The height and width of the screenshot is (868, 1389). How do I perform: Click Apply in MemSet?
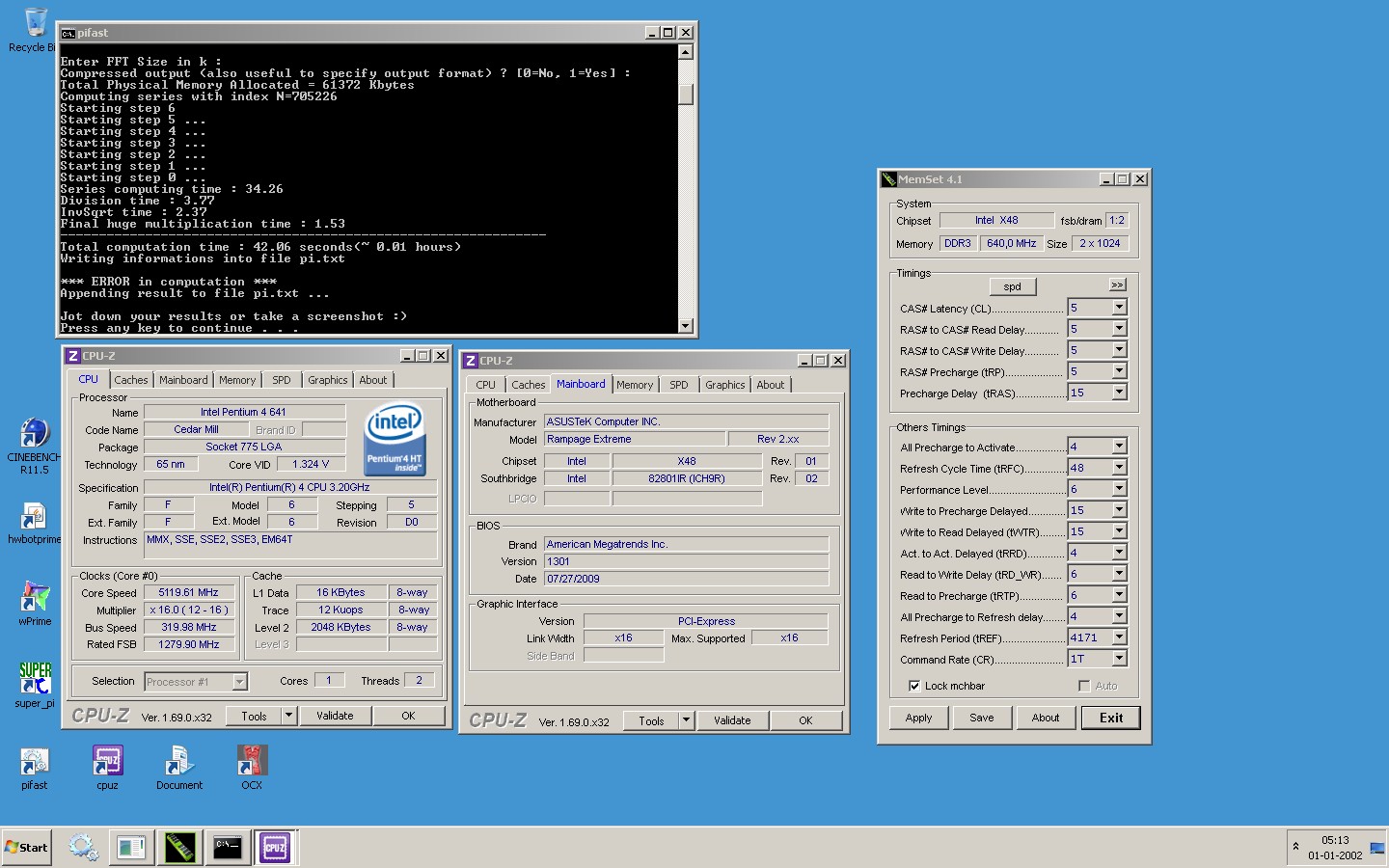tap(918, 718)
